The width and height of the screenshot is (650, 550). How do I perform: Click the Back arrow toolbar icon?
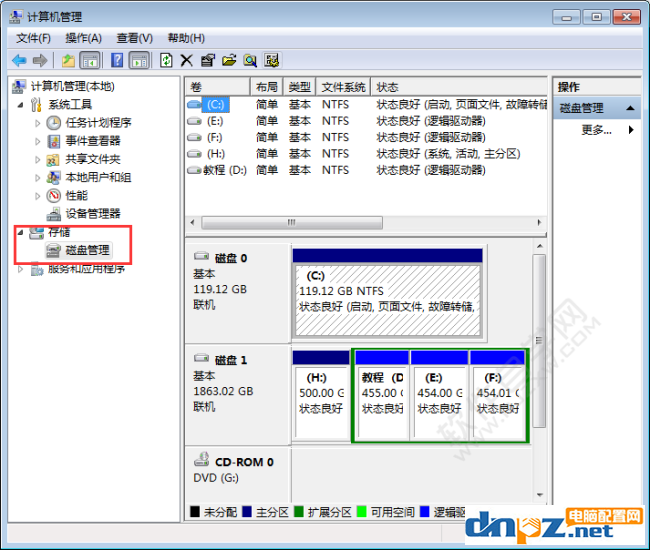(x=19, y=61)
